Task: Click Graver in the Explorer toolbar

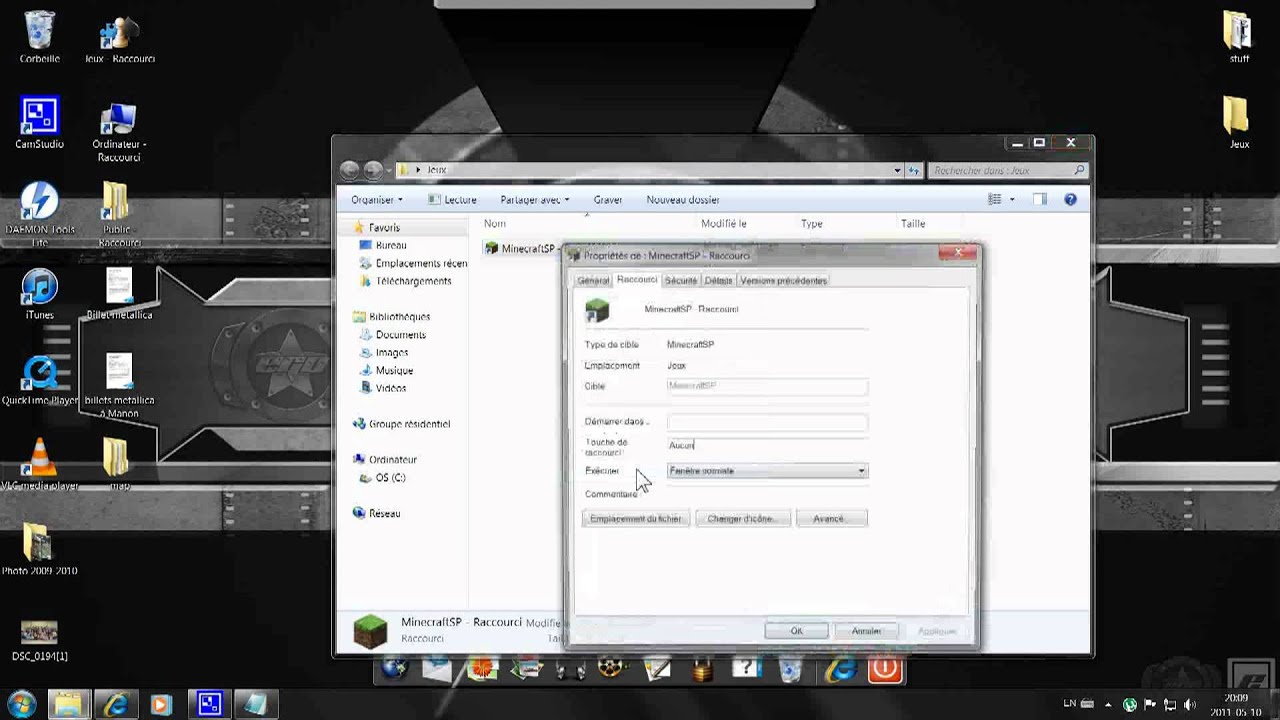Action: (x=608, y=200)
